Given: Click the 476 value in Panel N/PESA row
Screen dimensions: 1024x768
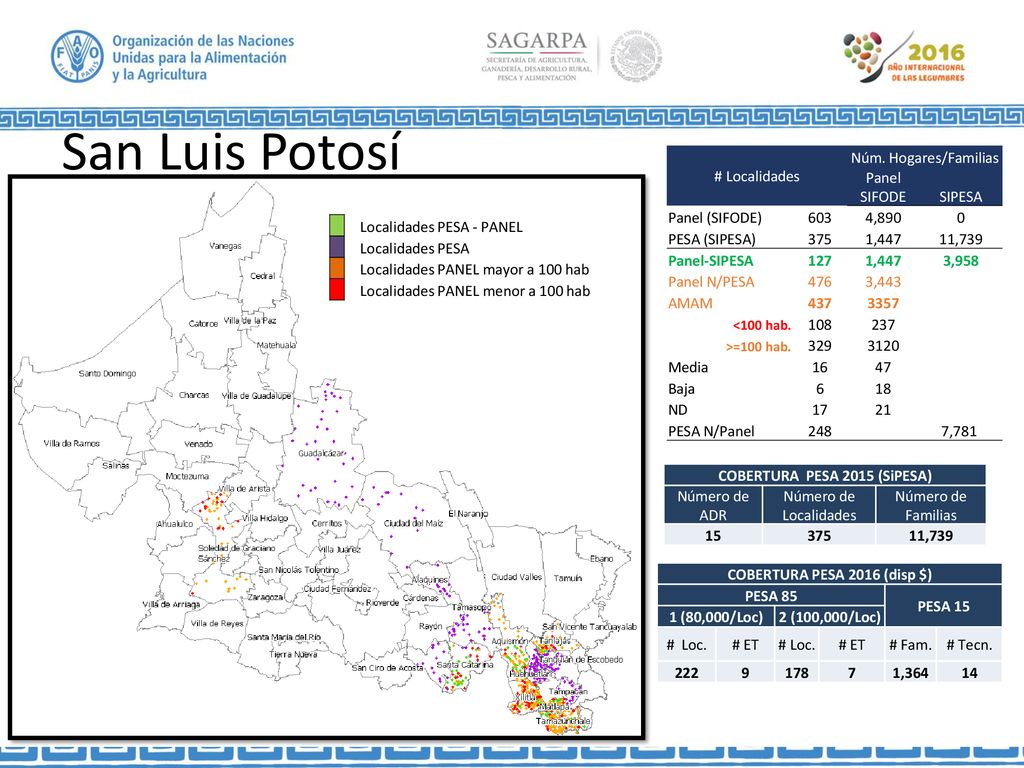Looking at the screenshot, I should pos(820,282).
